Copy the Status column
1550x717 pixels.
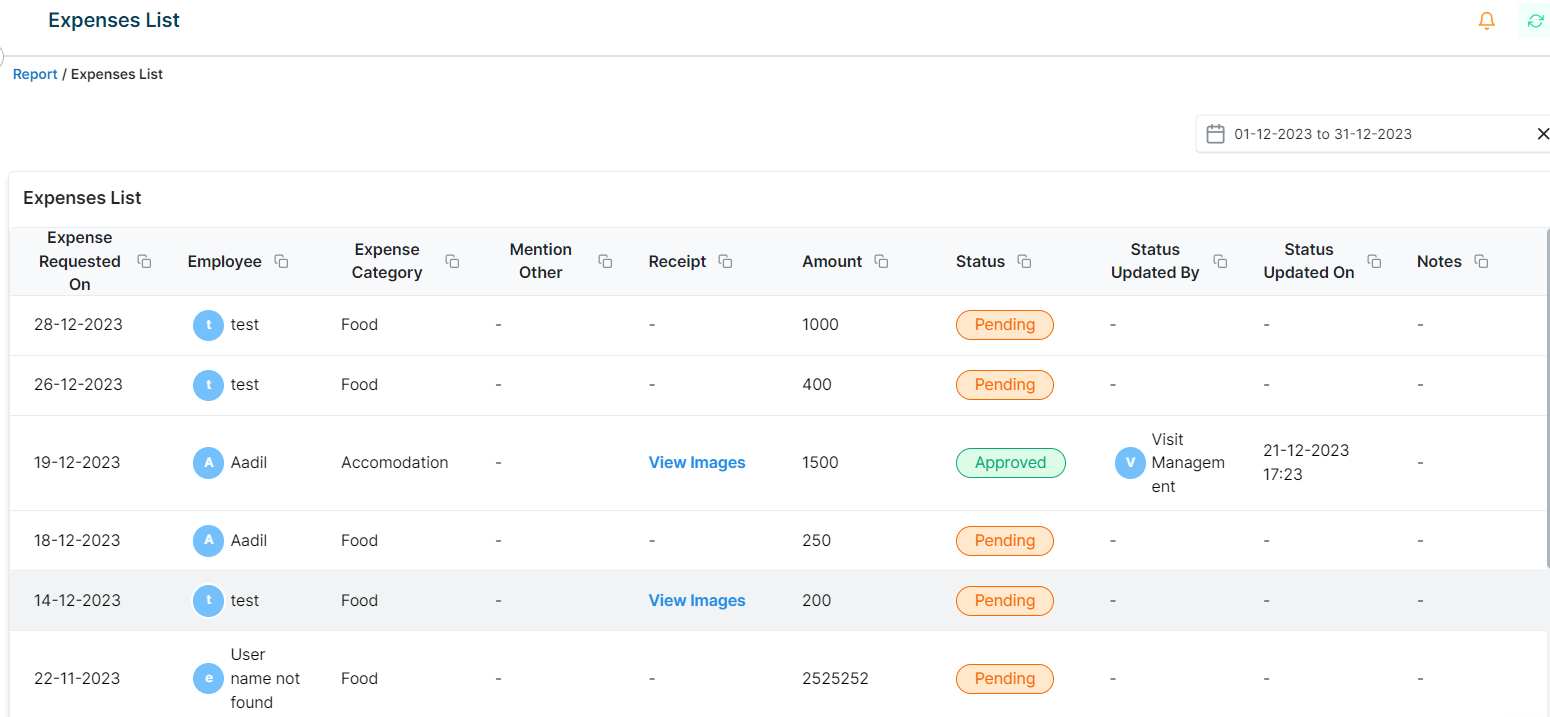(1024, 262)
